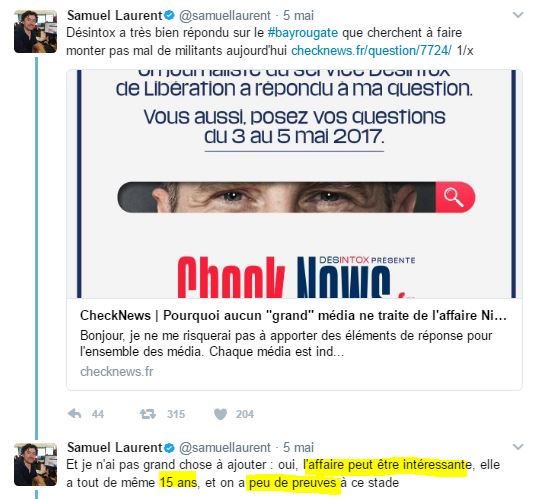The height and width of the screenshot is (499, 534).
Task: Click the reply arrow icon under first tweet
Action: (75, 414)
